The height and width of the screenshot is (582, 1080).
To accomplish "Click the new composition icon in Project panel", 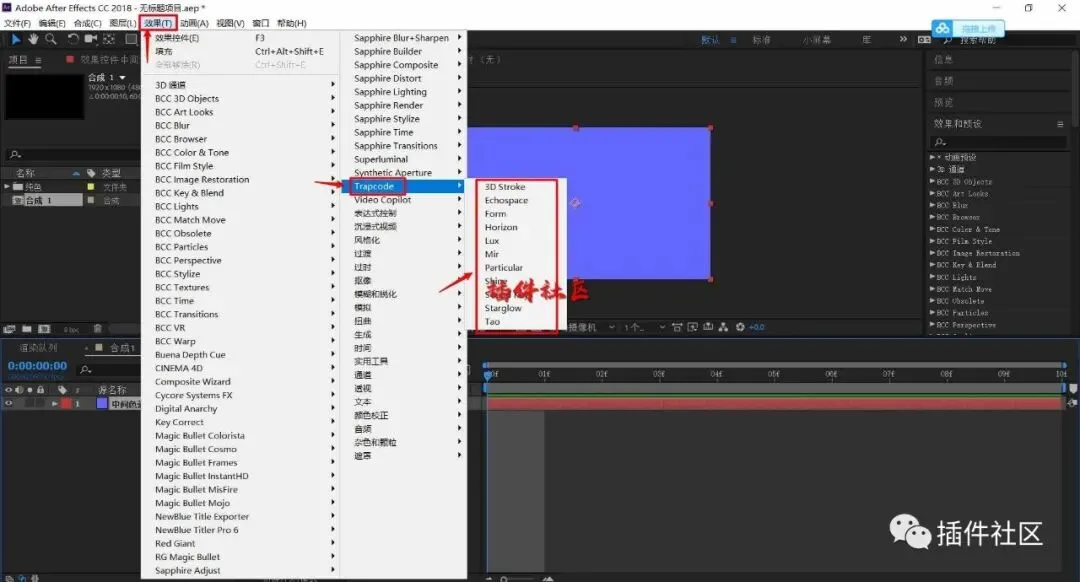I will tap(44, 329).
